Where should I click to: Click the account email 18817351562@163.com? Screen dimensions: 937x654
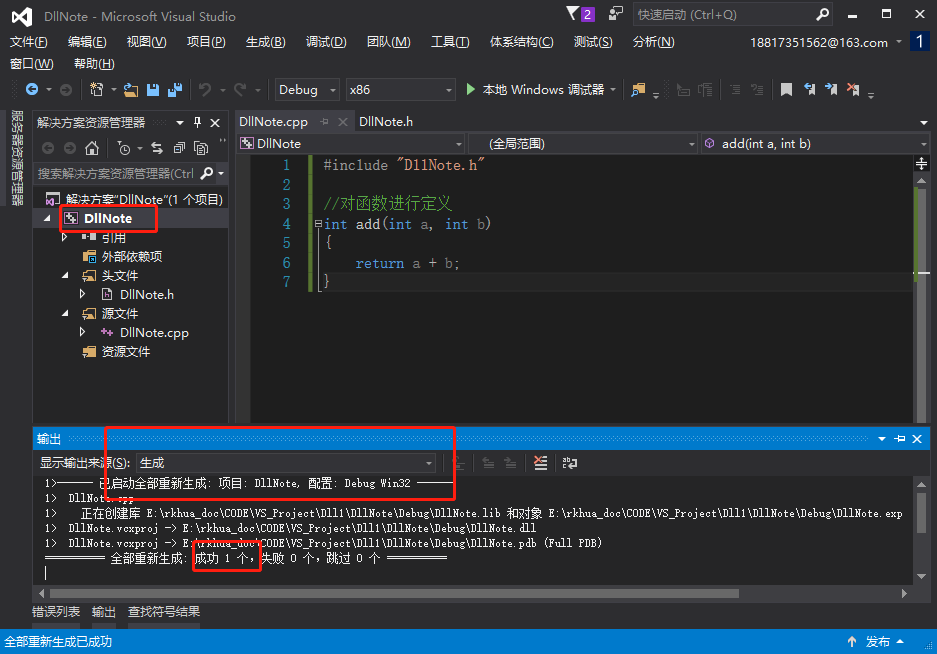pyautogui.click(x=819, y=42)
